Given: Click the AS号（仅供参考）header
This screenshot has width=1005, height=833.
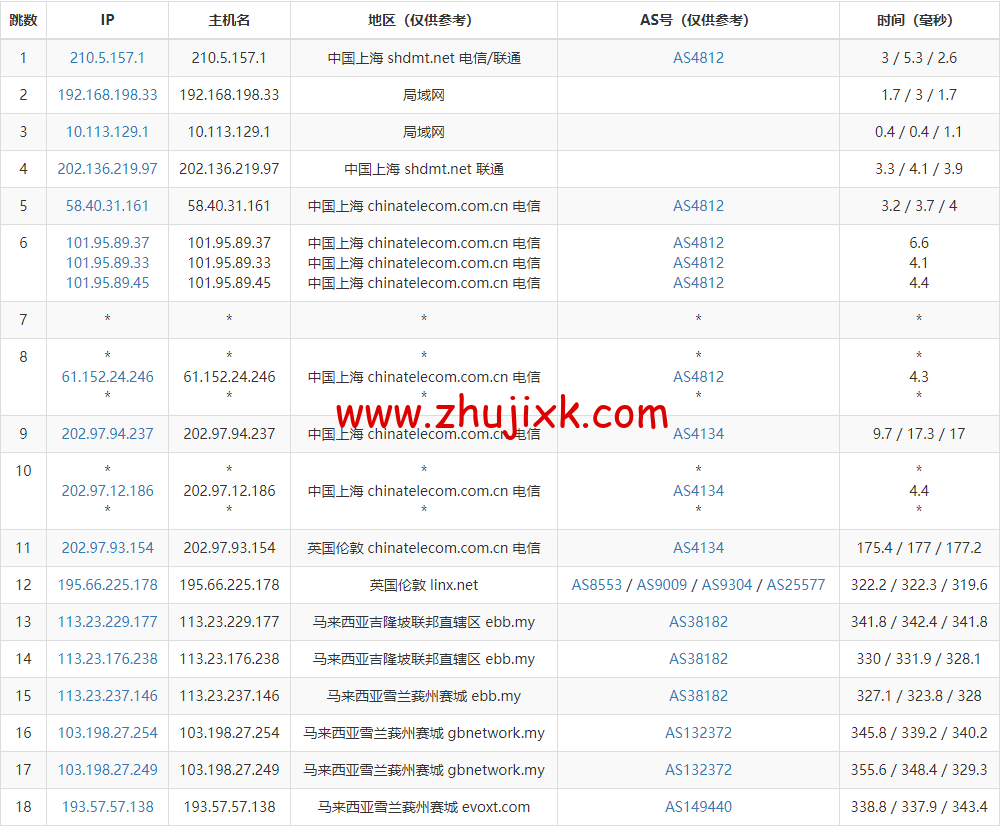Looking at the screenshot, I should [698, 20].
